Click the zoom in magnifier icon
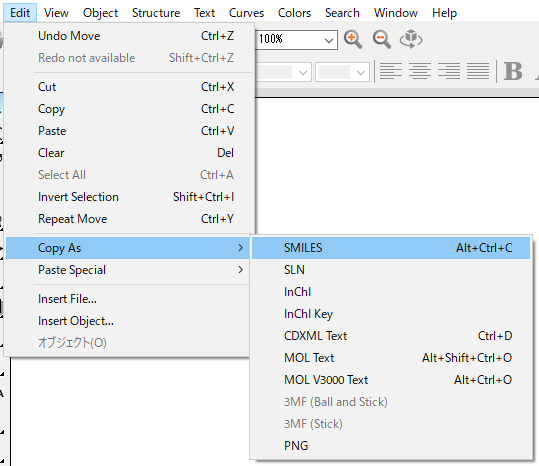The height and width of the screenshot is (466, 539). point(353,39)
